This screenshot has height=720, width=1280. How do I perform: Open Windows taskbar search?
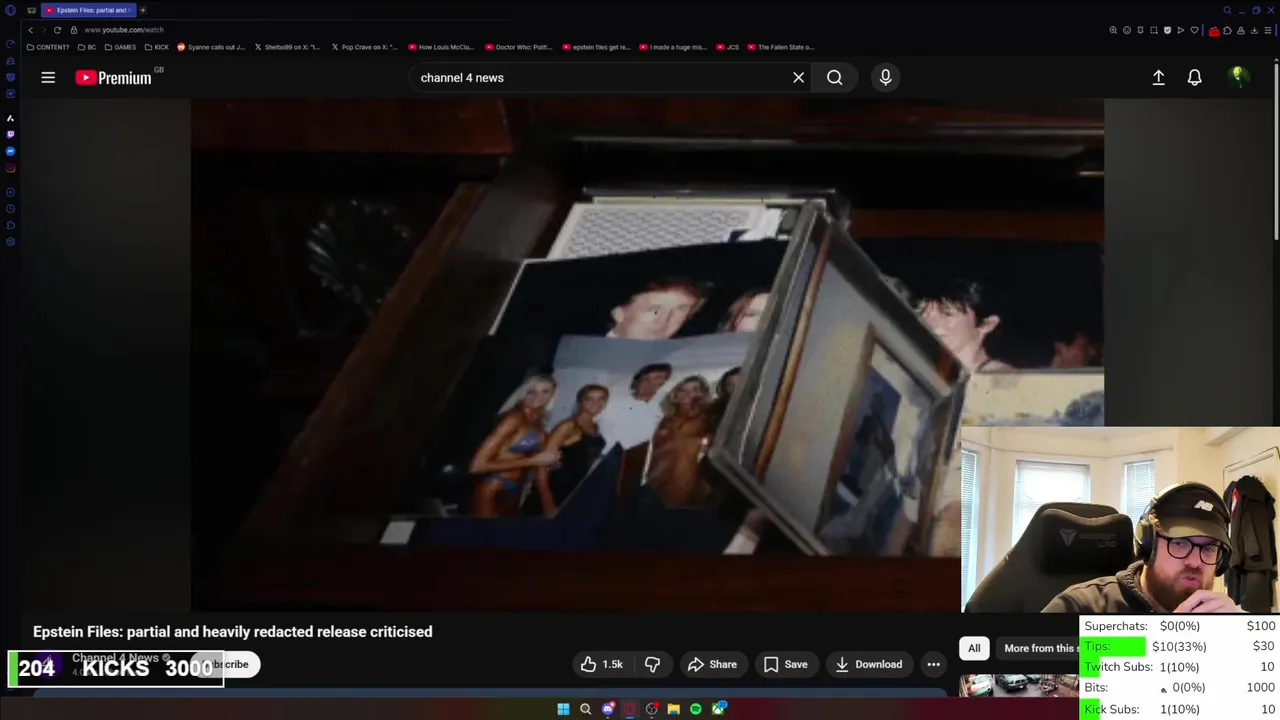coord(585,709)
